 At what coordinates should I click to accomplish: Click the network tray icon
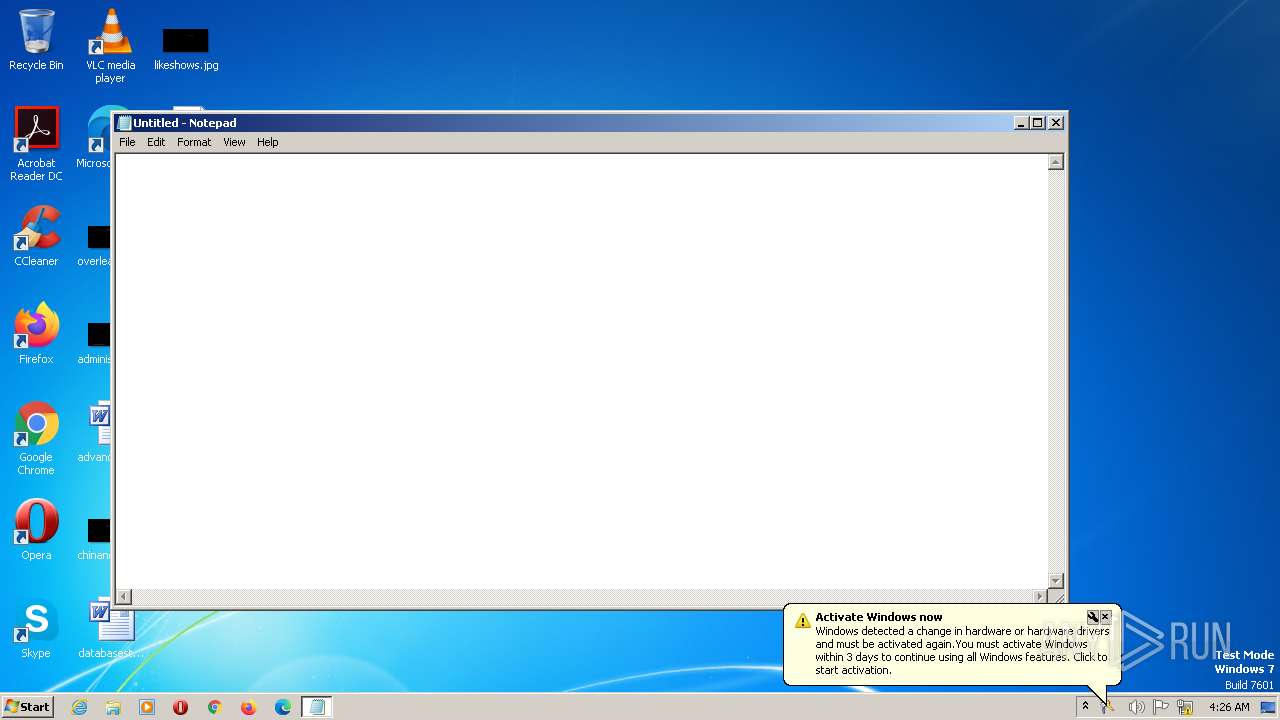point(1185,707)
